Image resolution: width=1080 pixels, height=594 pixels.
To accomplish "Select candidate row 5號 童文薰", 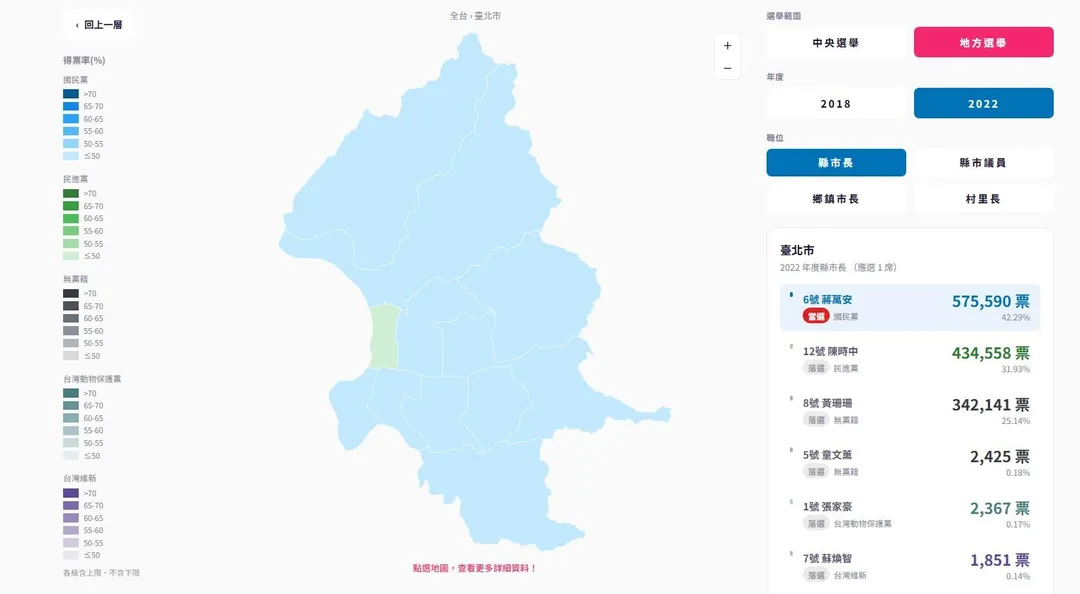I will coord(910,462).
